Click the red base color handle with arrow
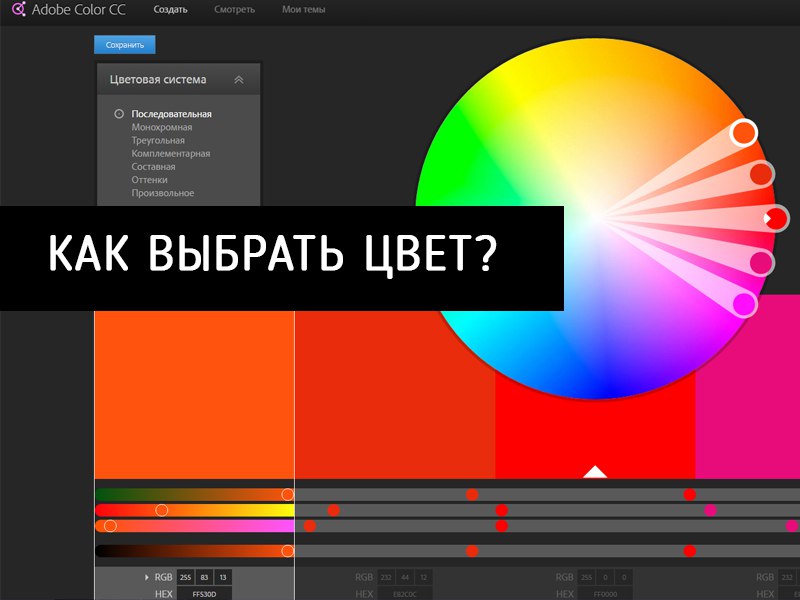The image size is (800, 600). 775,217
